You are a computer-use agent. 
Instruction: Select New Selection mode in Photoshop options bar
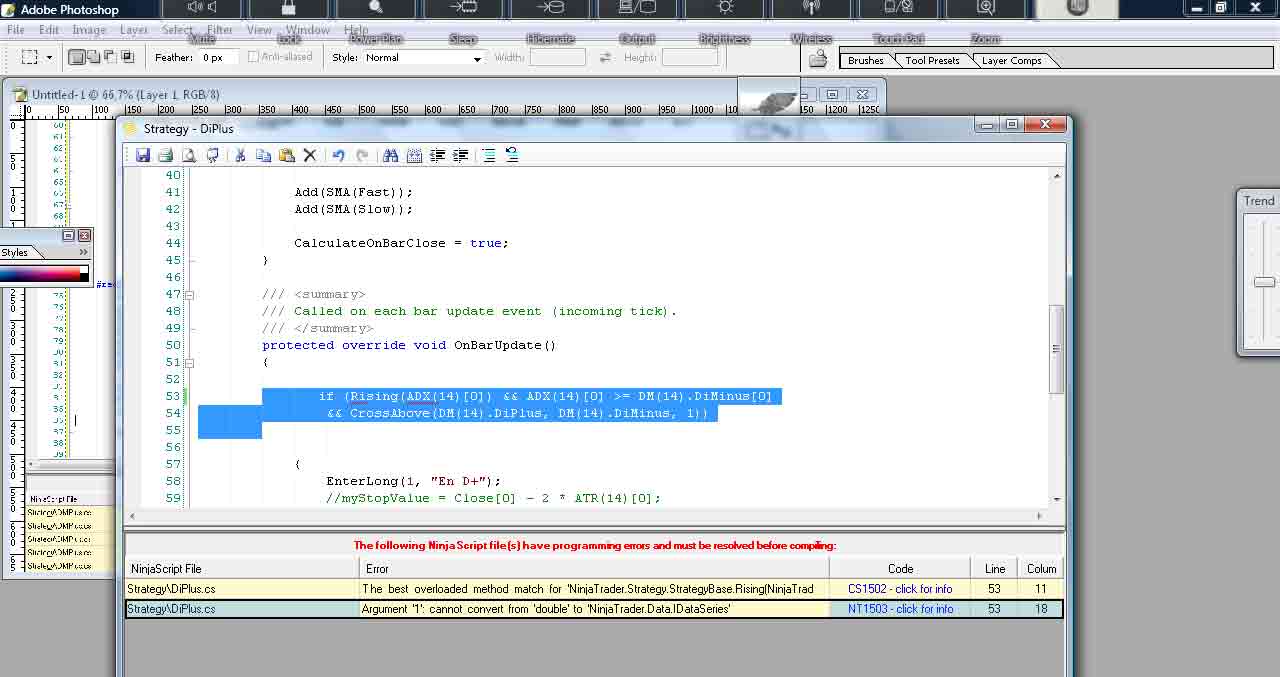[x=77, y=57]
